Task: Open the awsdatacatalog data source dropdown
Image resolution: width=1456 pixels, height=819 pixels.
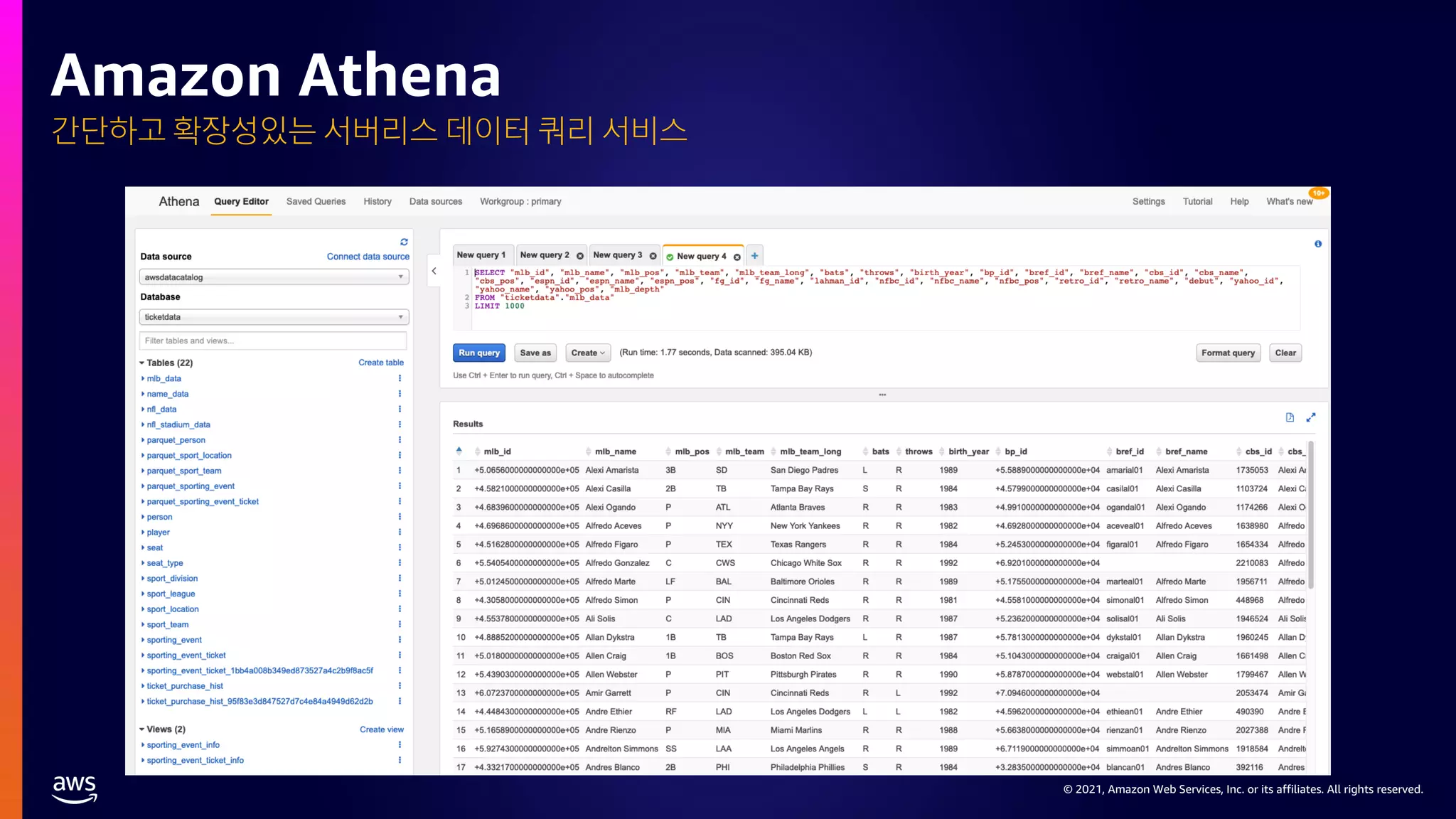Action: coord(274,277)
